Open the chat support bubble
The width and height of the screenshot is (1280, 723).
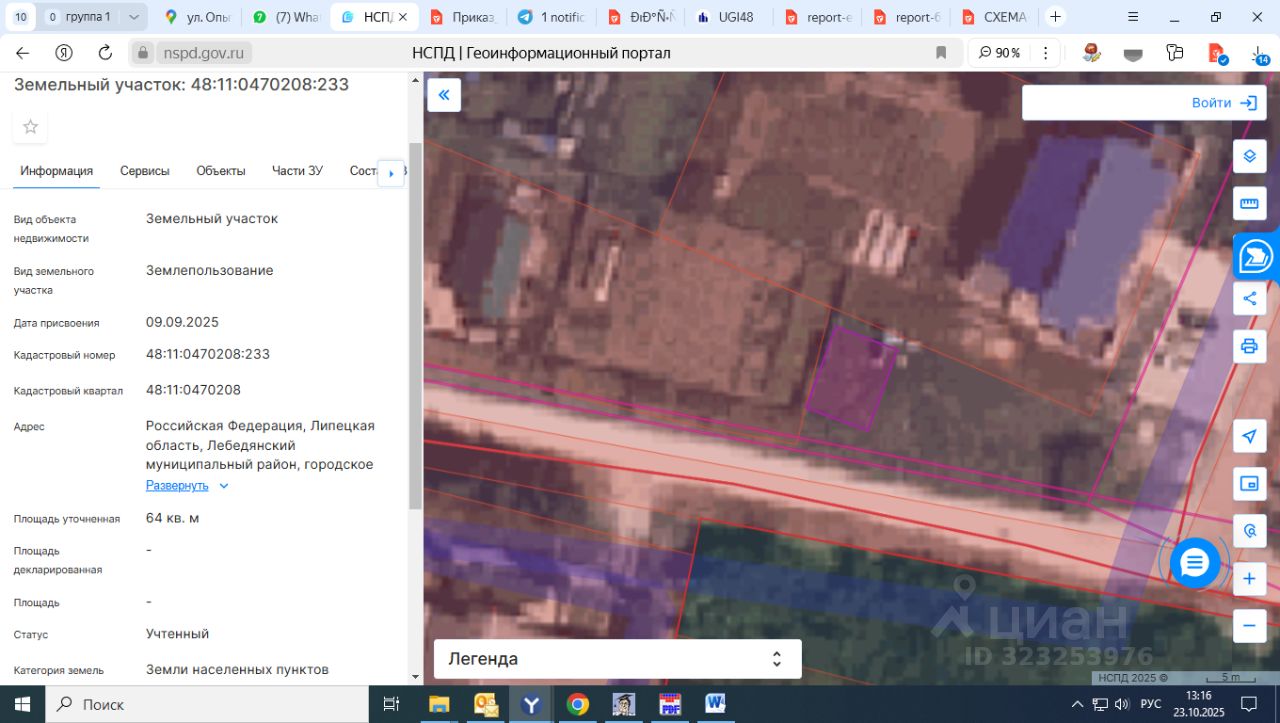point(1195,563)
